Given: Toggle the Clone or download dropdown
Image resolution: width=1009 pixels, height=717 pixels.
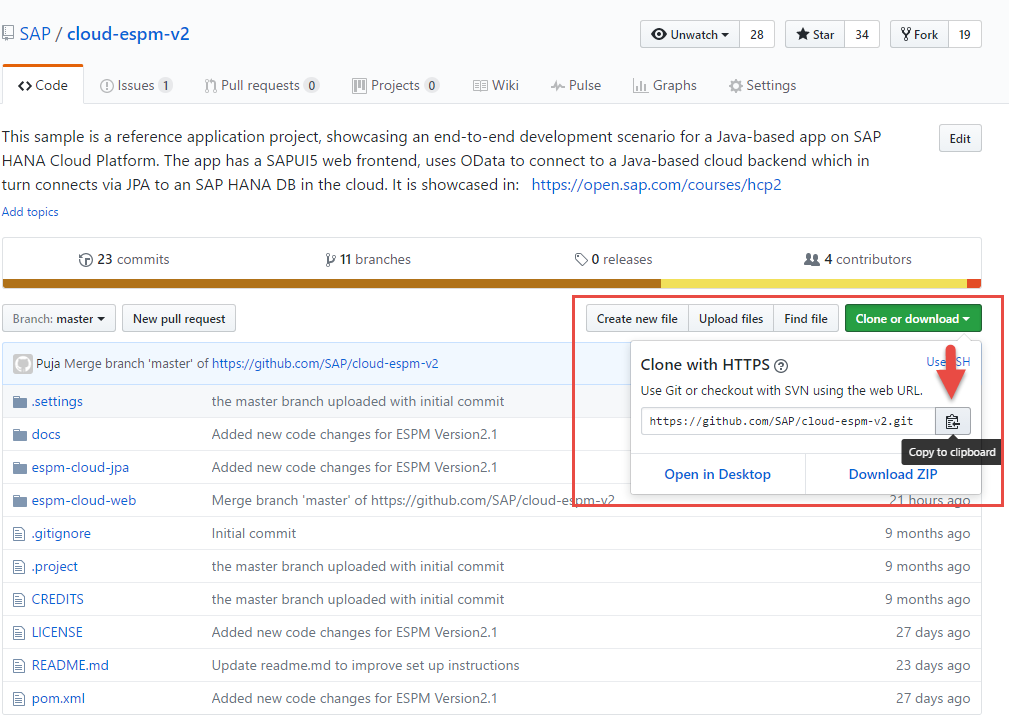Looking at the screenshot, I should [913, 319].
